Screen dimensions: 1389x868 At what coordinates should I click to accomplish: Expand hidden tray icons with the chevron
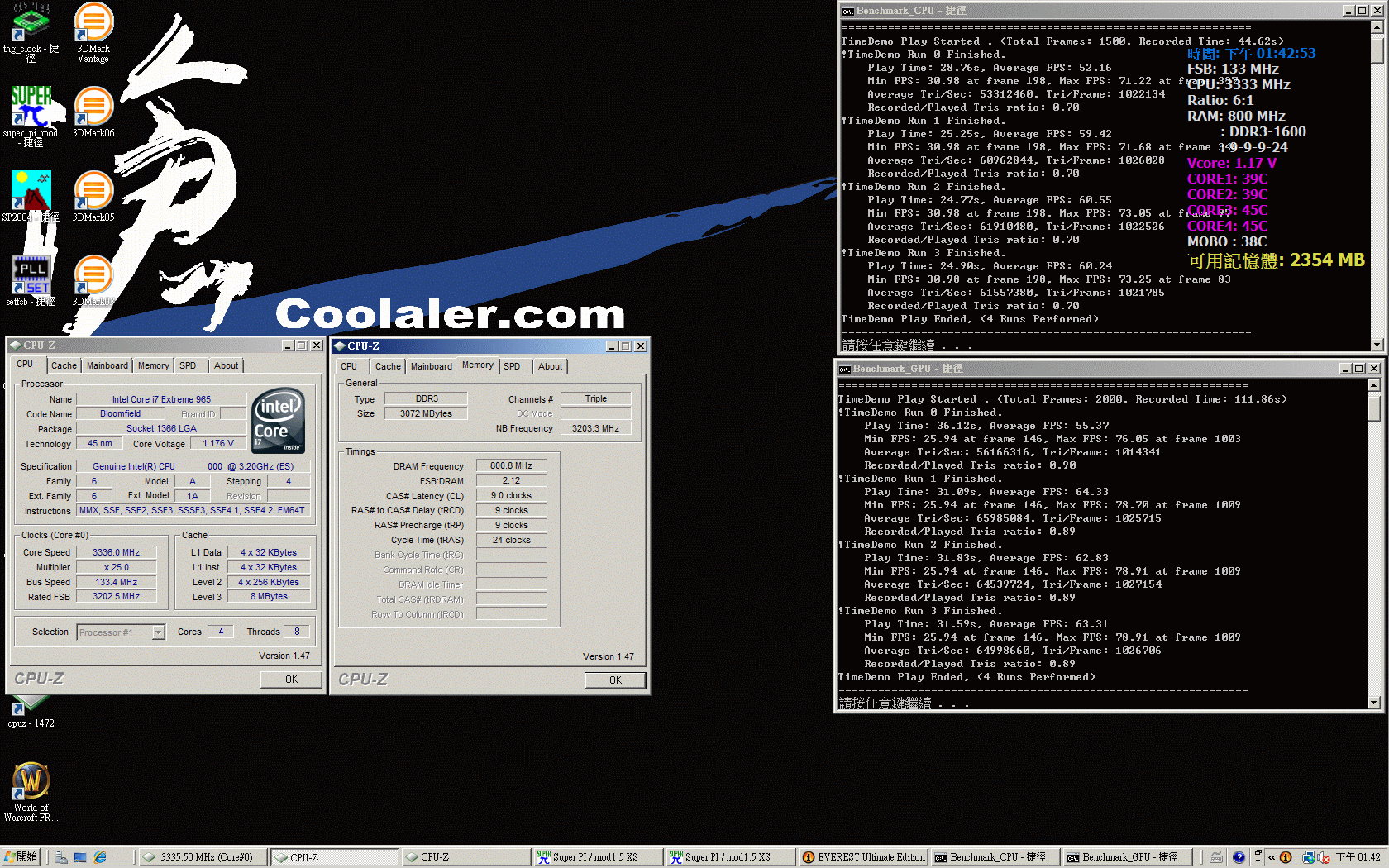[1272, 857]
